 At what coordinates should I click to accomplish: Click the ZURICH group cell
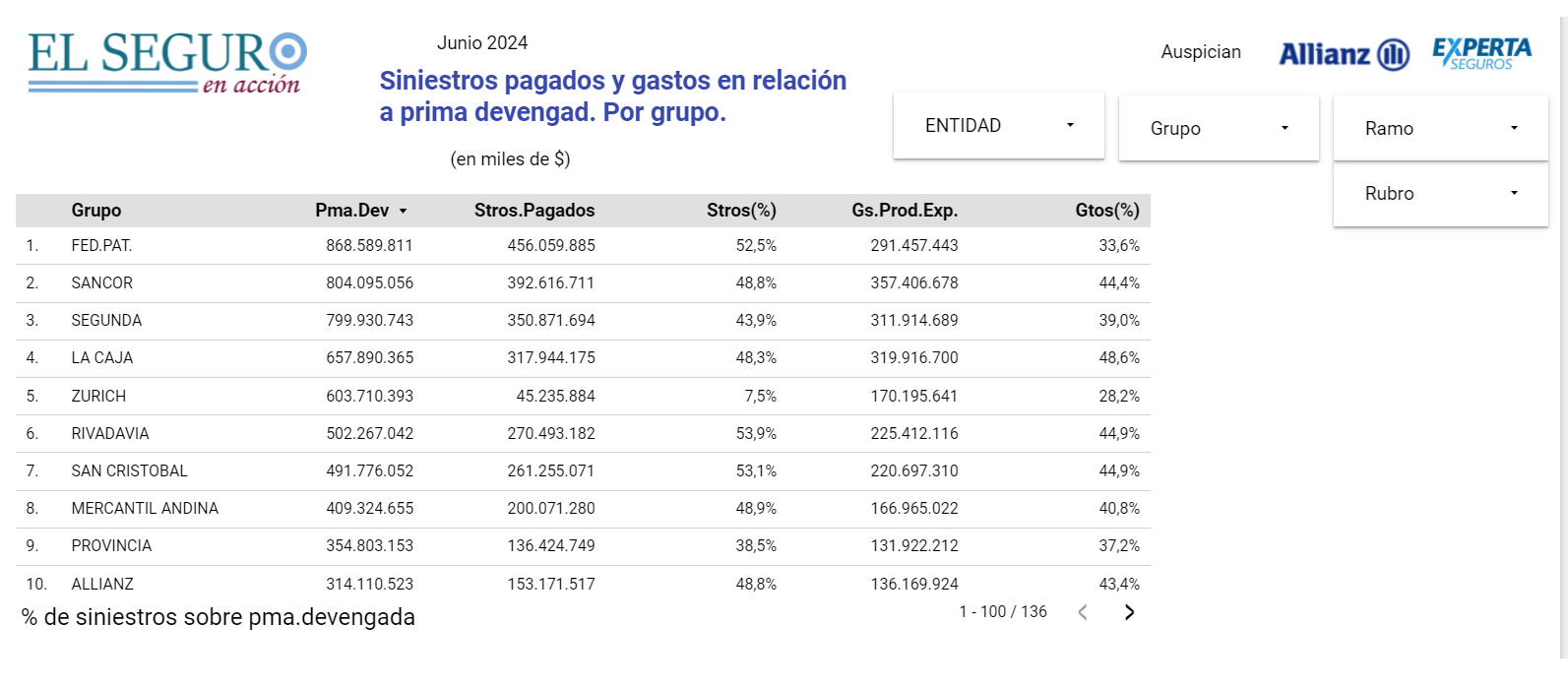coord(98,397)
